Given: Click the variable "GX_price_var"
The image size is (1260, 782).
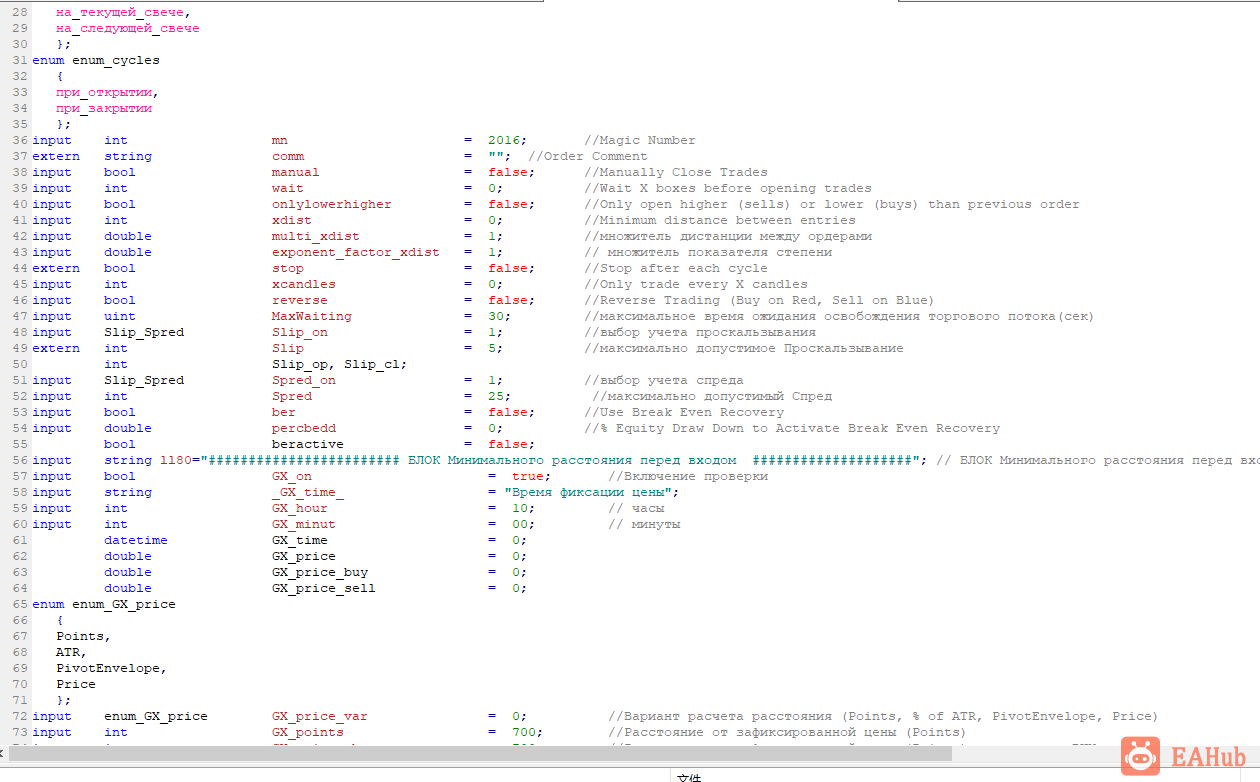Looking at the screenshot, I should 320,716.
